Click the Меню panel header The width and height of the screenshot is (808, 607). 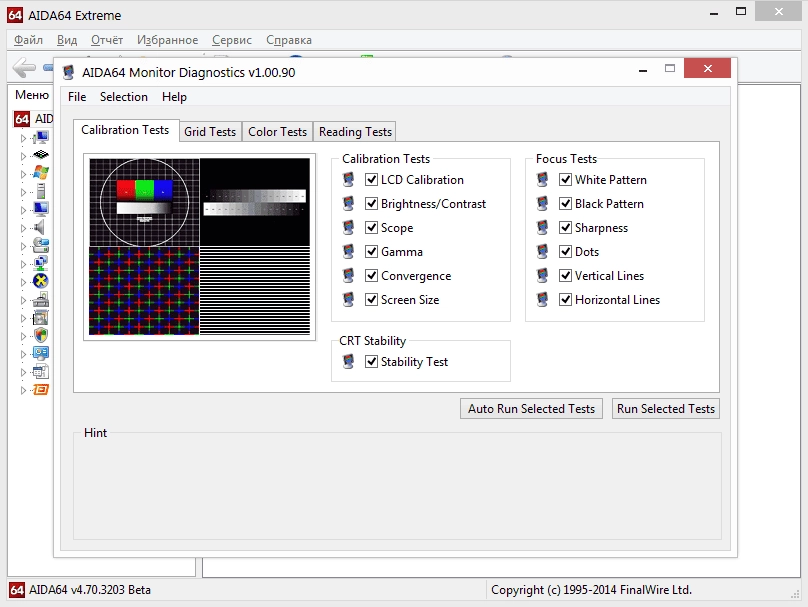(32, 95)
